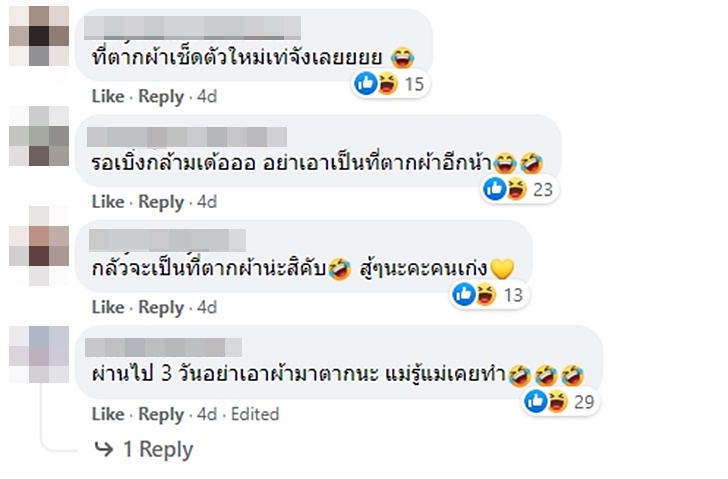Like the first comment about the towel rack
The height and width of the screenshot is (479, 728).
(x=108, y=97)
